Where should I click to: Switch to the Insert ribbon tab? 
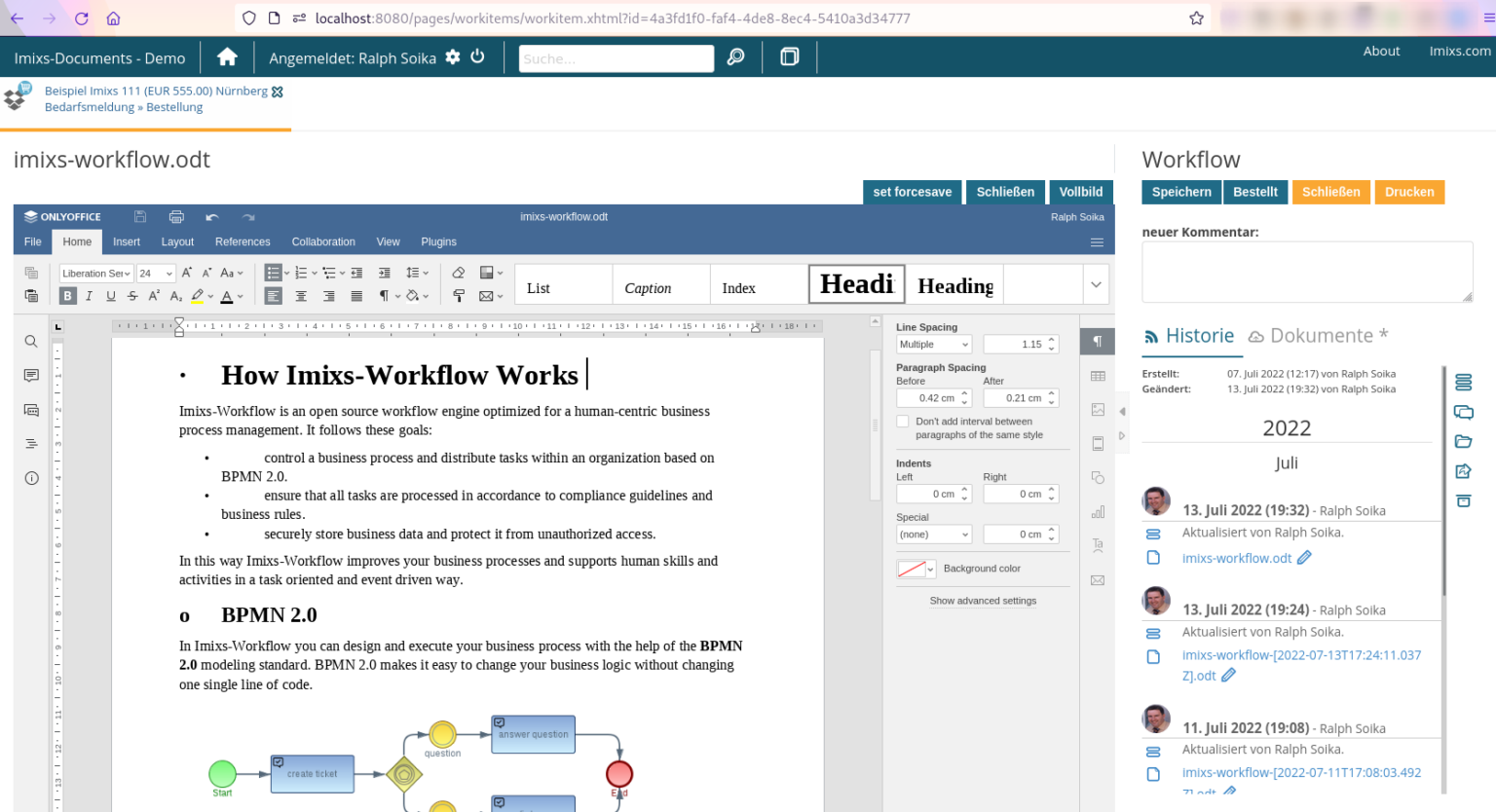pos(127,241)
